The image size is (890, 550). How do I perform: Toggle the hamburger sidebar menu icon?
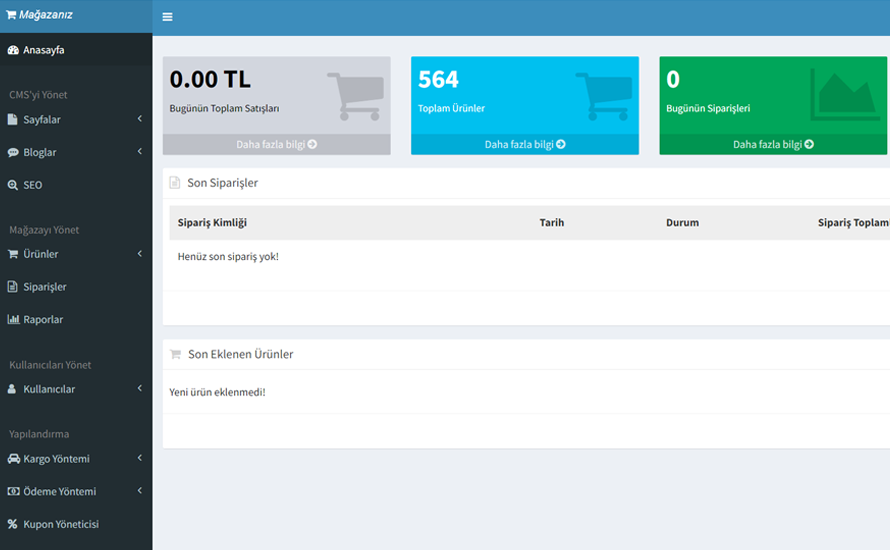pyautogui.click(x=167, y=17)
